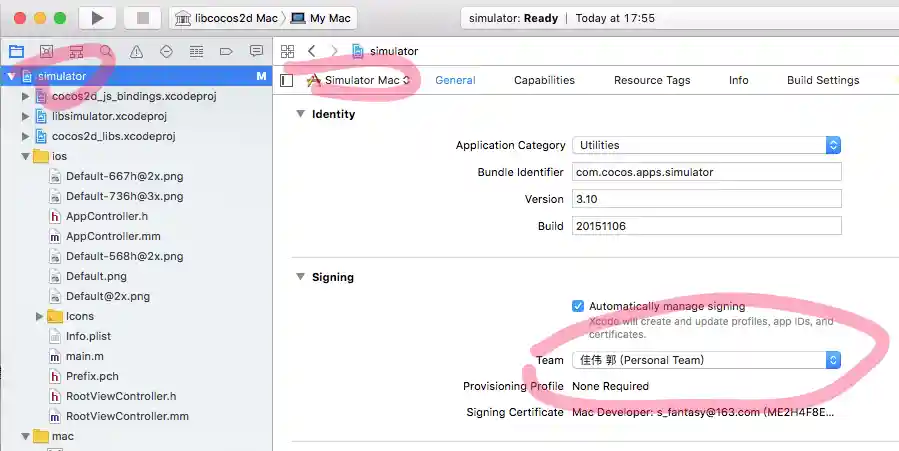Select AppController.mm in the file list
The image size is (899, 451).
[113, 236]
